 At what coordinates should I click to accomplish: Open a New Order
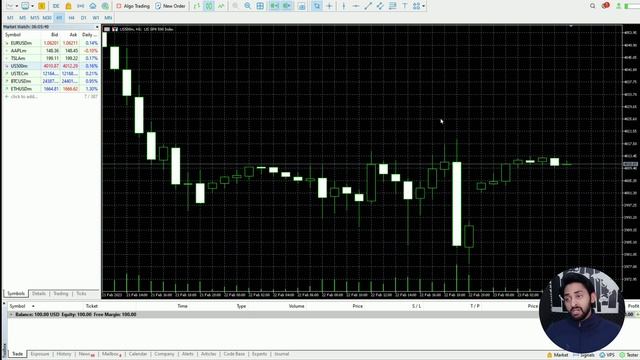(x=170, y=6)
